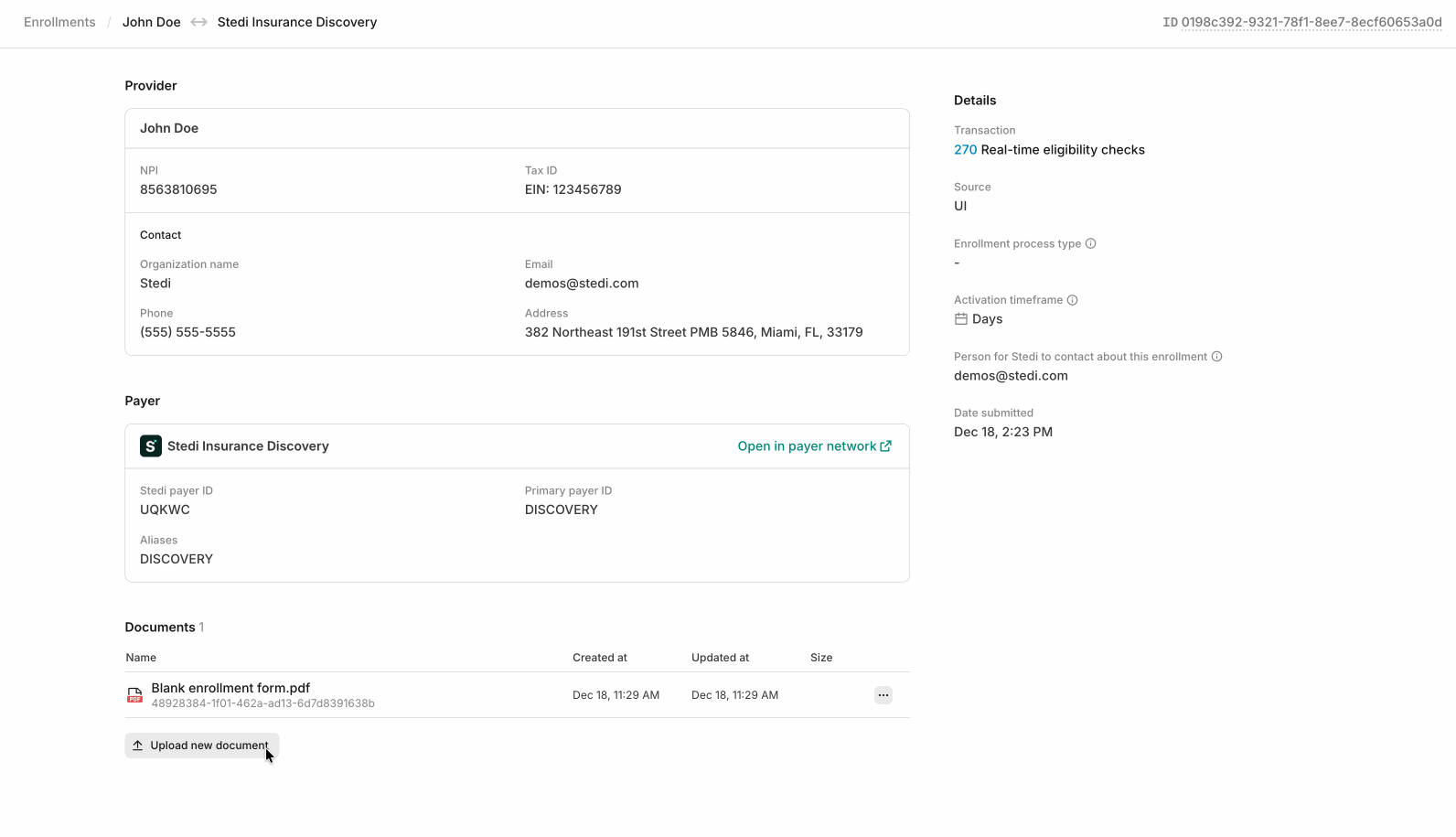The height and width of the screenshot is (837, 1456).
Task: Click Upload new document button
Action: coord(202,746)
